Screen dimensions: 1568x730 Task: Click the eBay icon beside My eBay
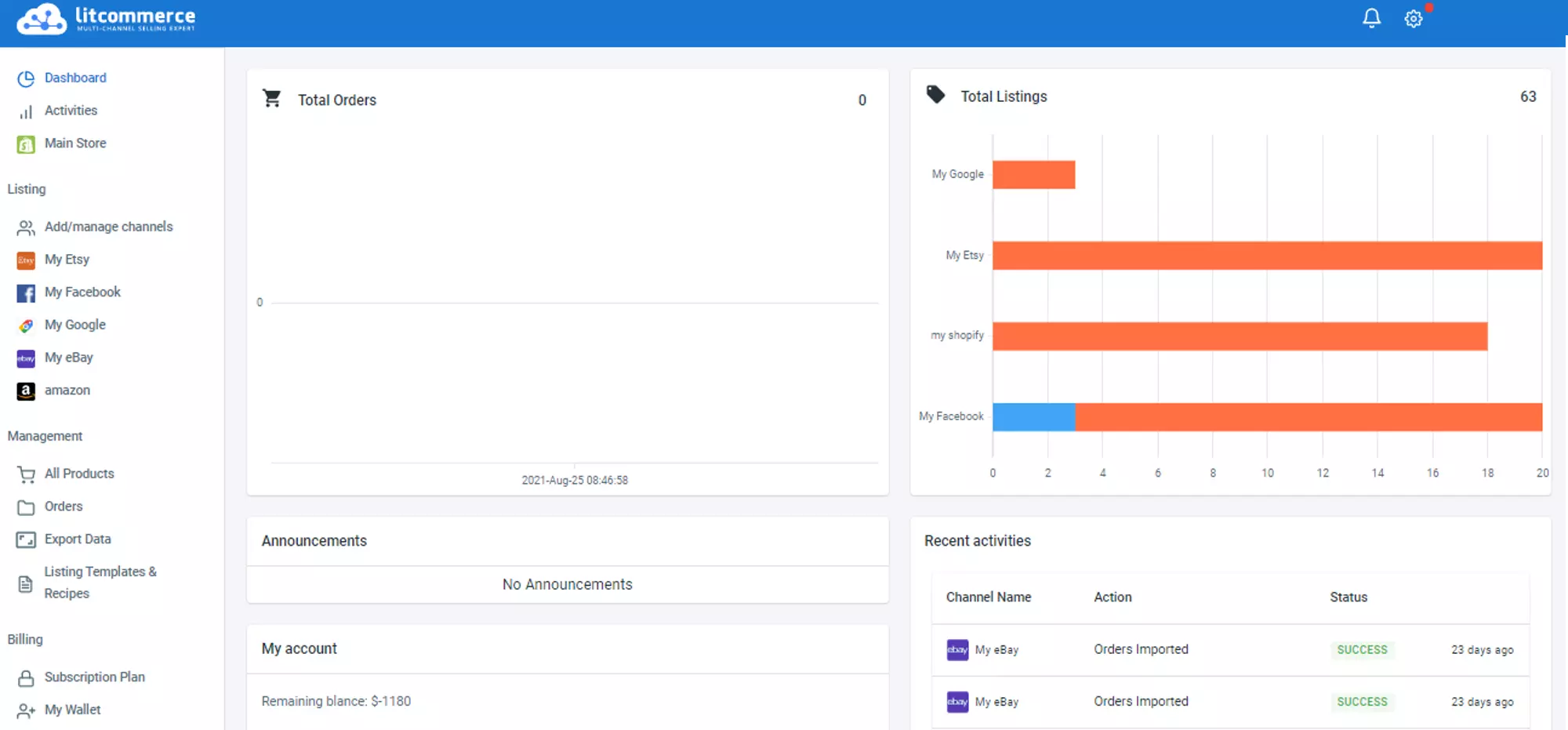click(x=25, y=358)
